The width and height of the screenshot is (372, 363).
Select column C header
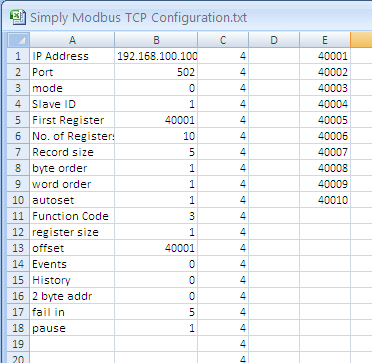[x=223, y=40]
